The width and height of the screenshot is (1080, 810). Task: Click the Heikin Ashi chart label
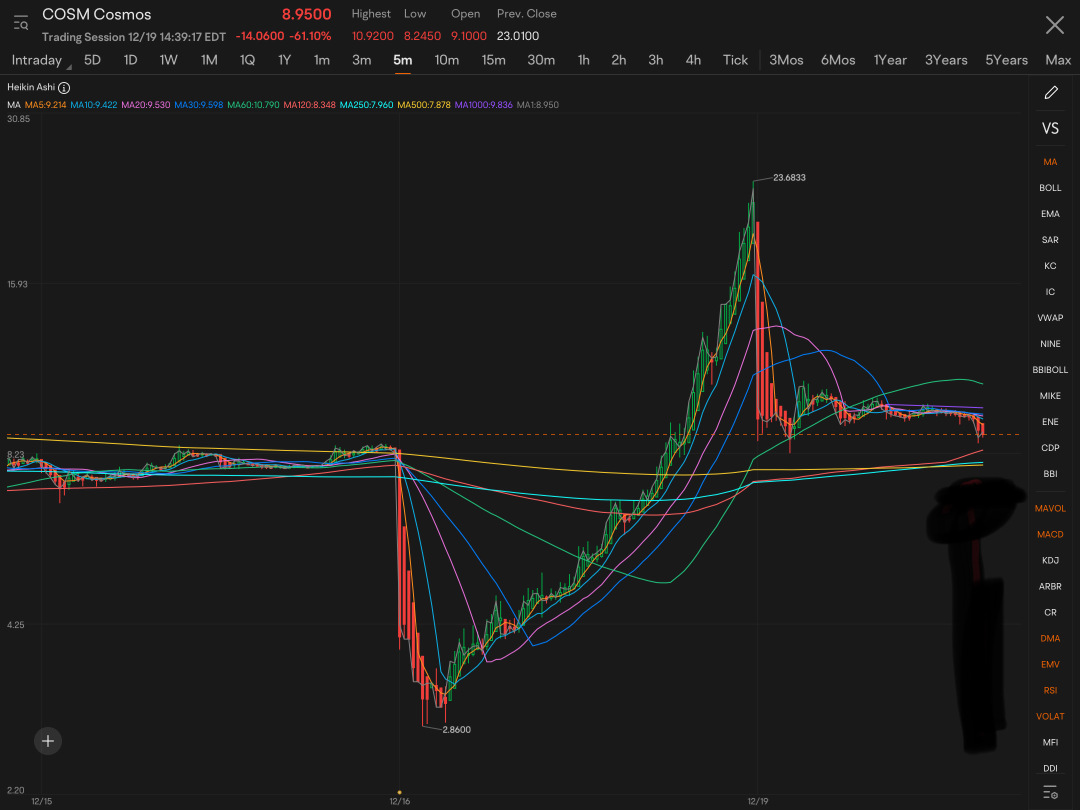coord(31,87)
